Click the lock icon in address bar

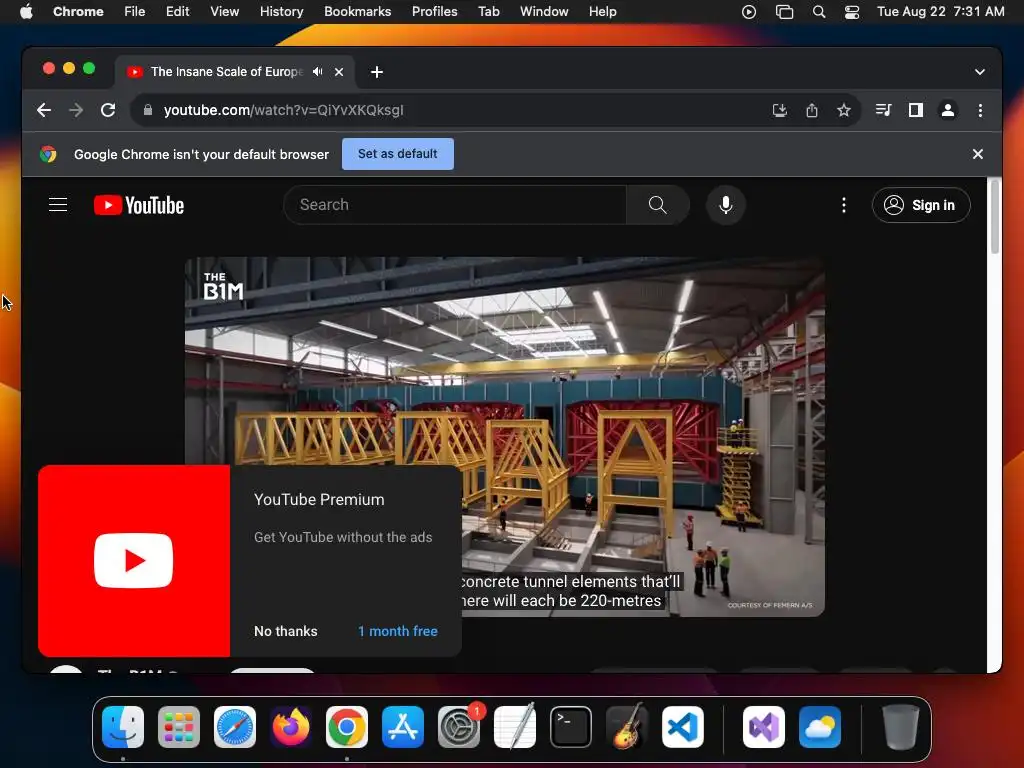pos(148,110)
